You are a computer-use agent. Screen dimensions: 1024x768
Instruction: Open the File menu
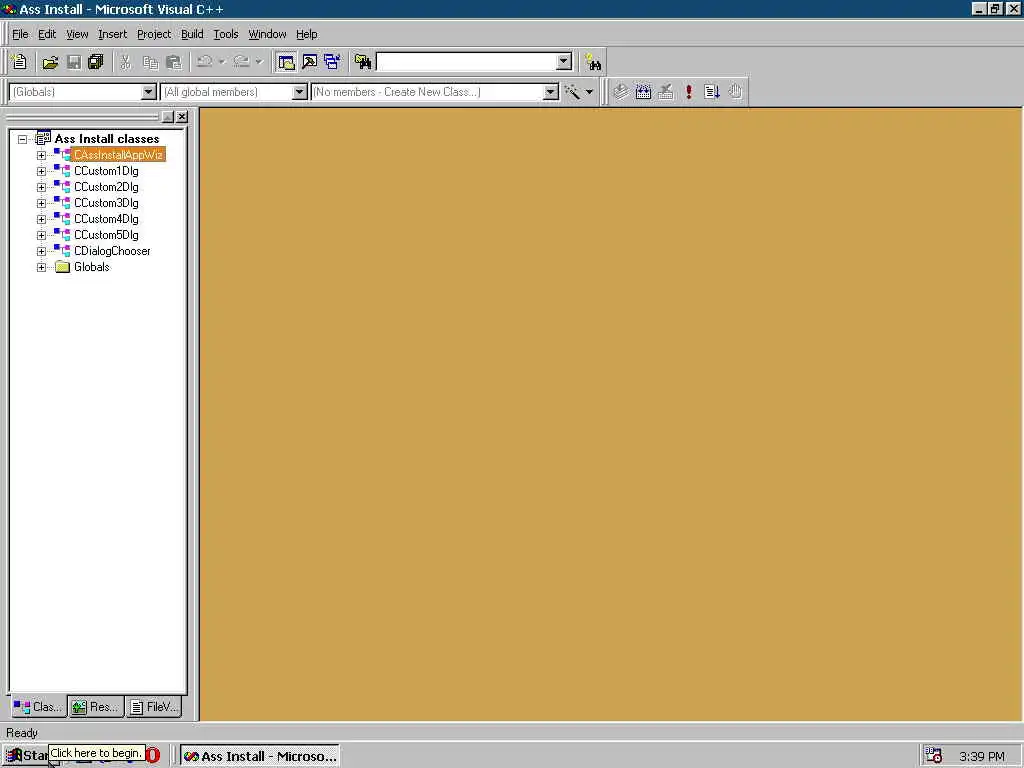click(x=20, y=34)
